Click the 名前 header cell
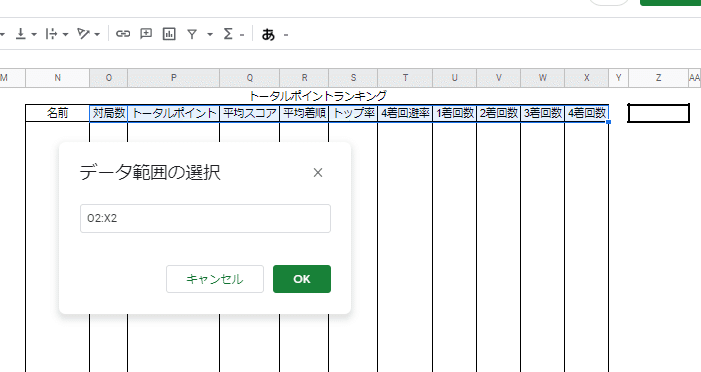This screenshot has height=372, width=701. pos(58,113)
